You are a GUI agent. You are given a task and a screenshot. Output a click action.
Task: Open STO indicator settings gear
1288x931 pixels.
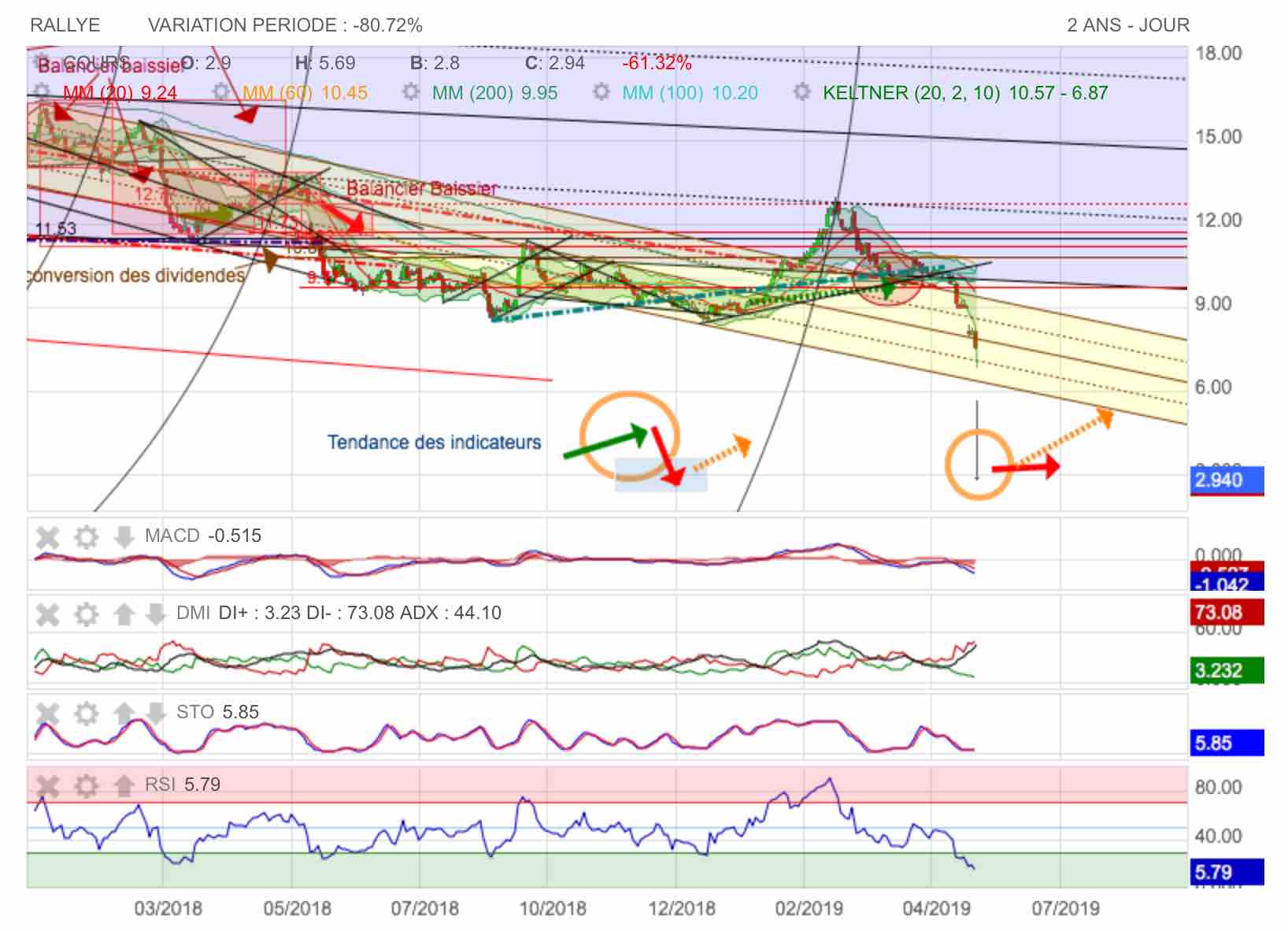coord(86,714)
